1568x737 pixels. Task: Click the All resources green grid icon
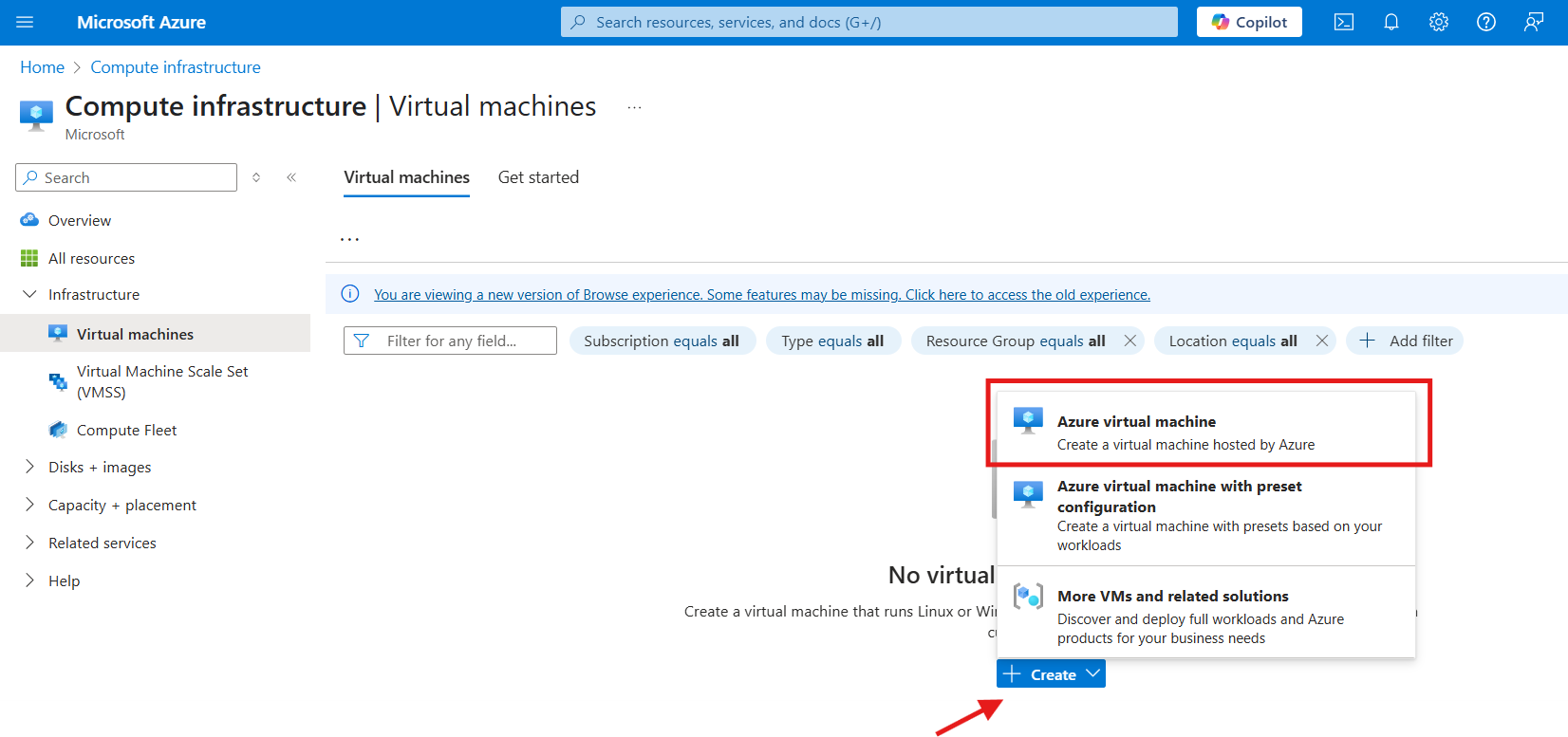click(x=29, y=258)
